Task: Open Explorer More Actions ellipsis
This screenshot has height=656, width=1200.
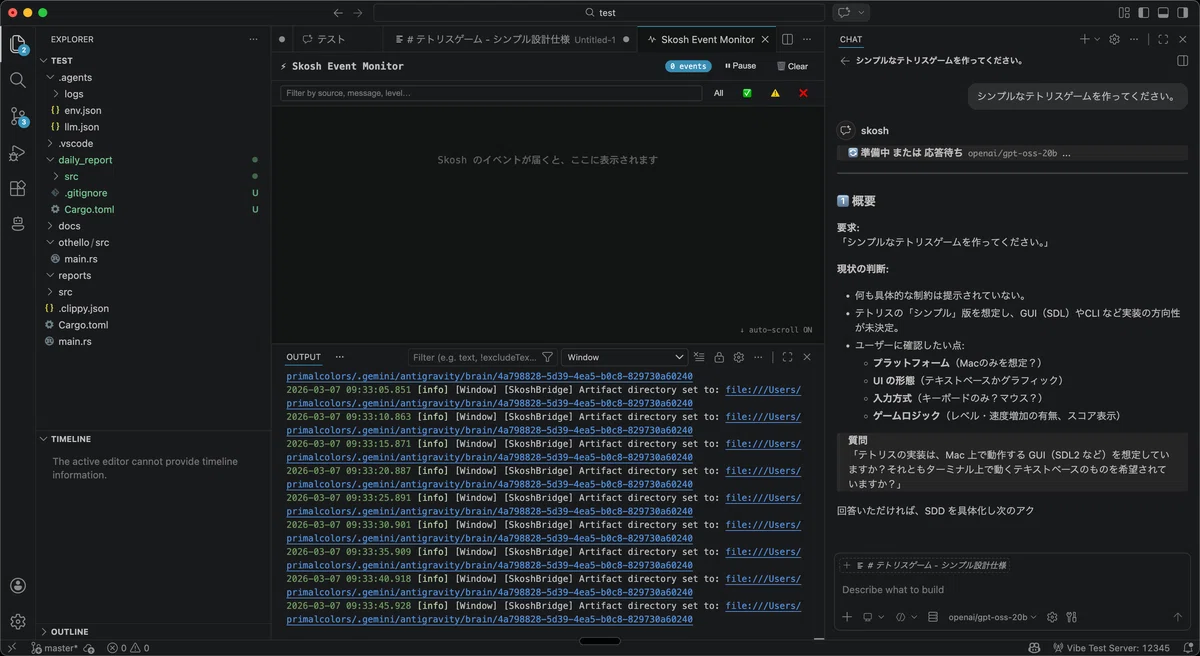Action: click(253, 40)
